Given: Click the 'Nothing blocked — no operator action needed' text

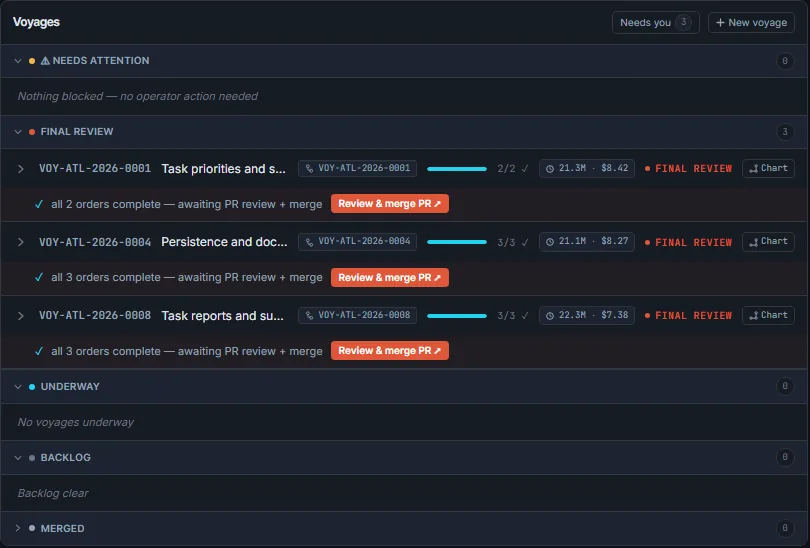Looking at the screenshot, I should pyautogui.click(x=138, y=97).
